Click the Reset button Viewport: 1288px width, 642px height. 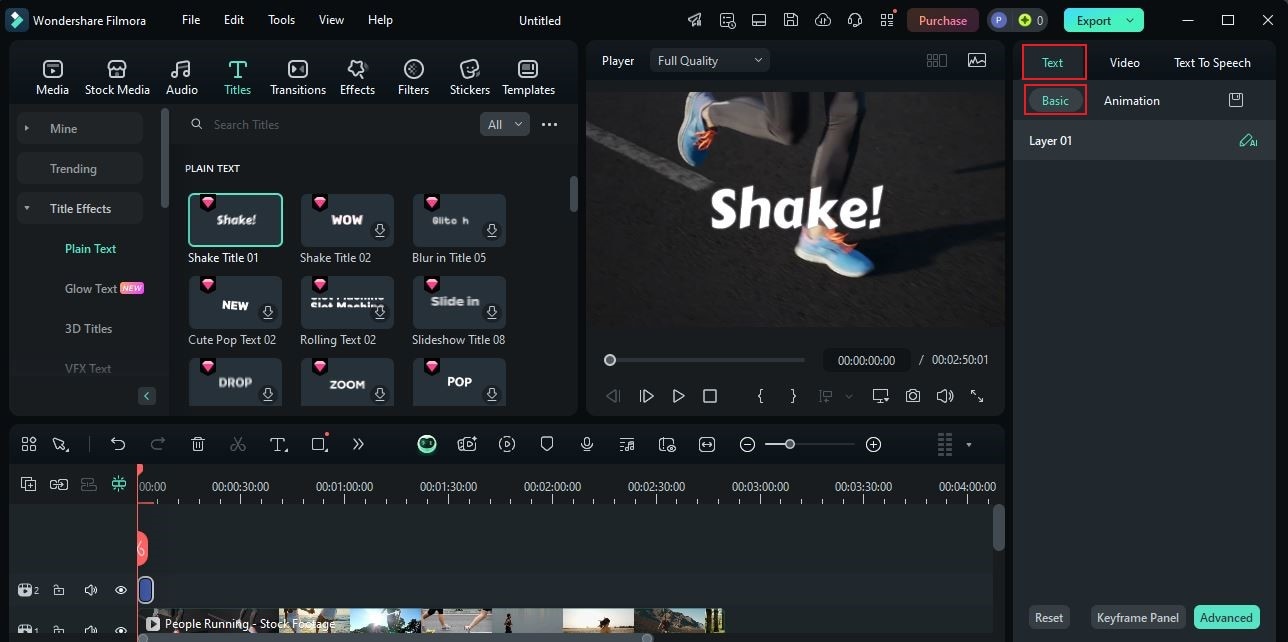pyautogui.click(x=1049, y=617)
